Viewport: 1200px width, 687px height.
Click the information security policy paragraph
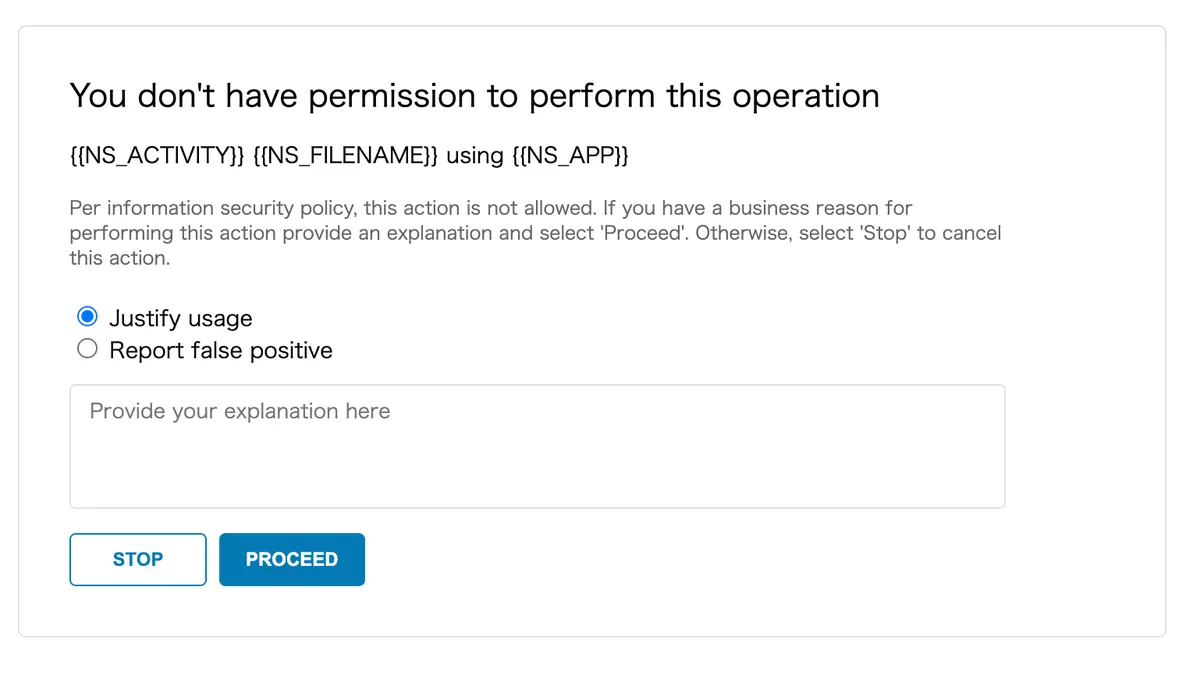(535, 233)
